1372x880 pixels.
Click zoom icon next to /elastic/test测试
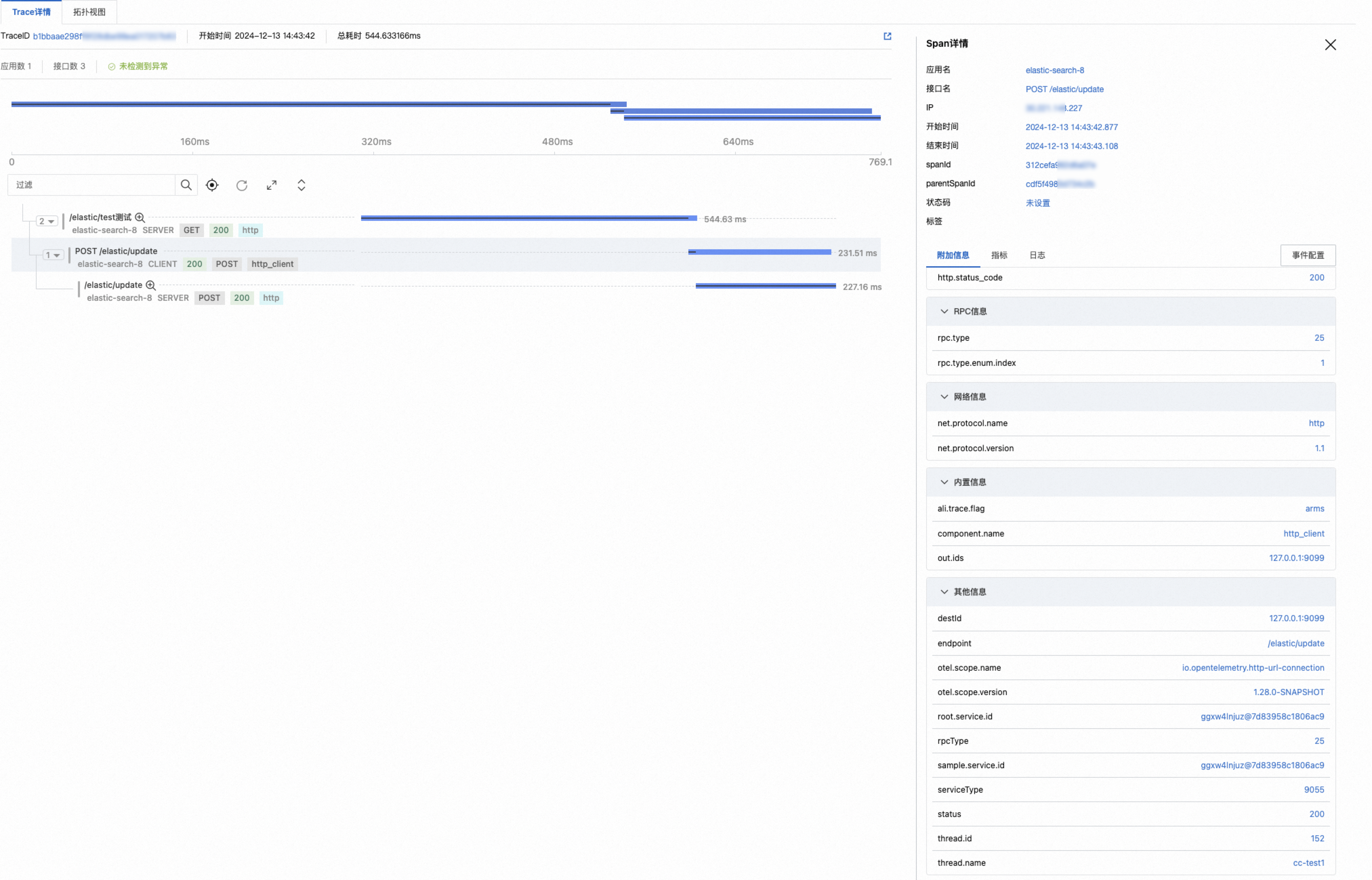tap(140, 217)
